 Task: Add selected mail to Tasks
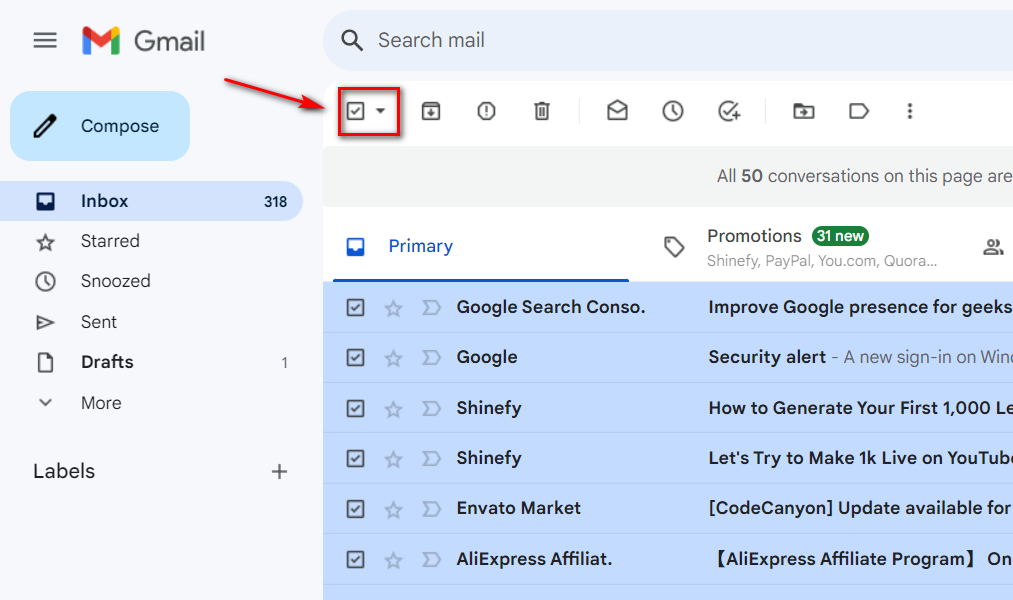coord(729,111)
